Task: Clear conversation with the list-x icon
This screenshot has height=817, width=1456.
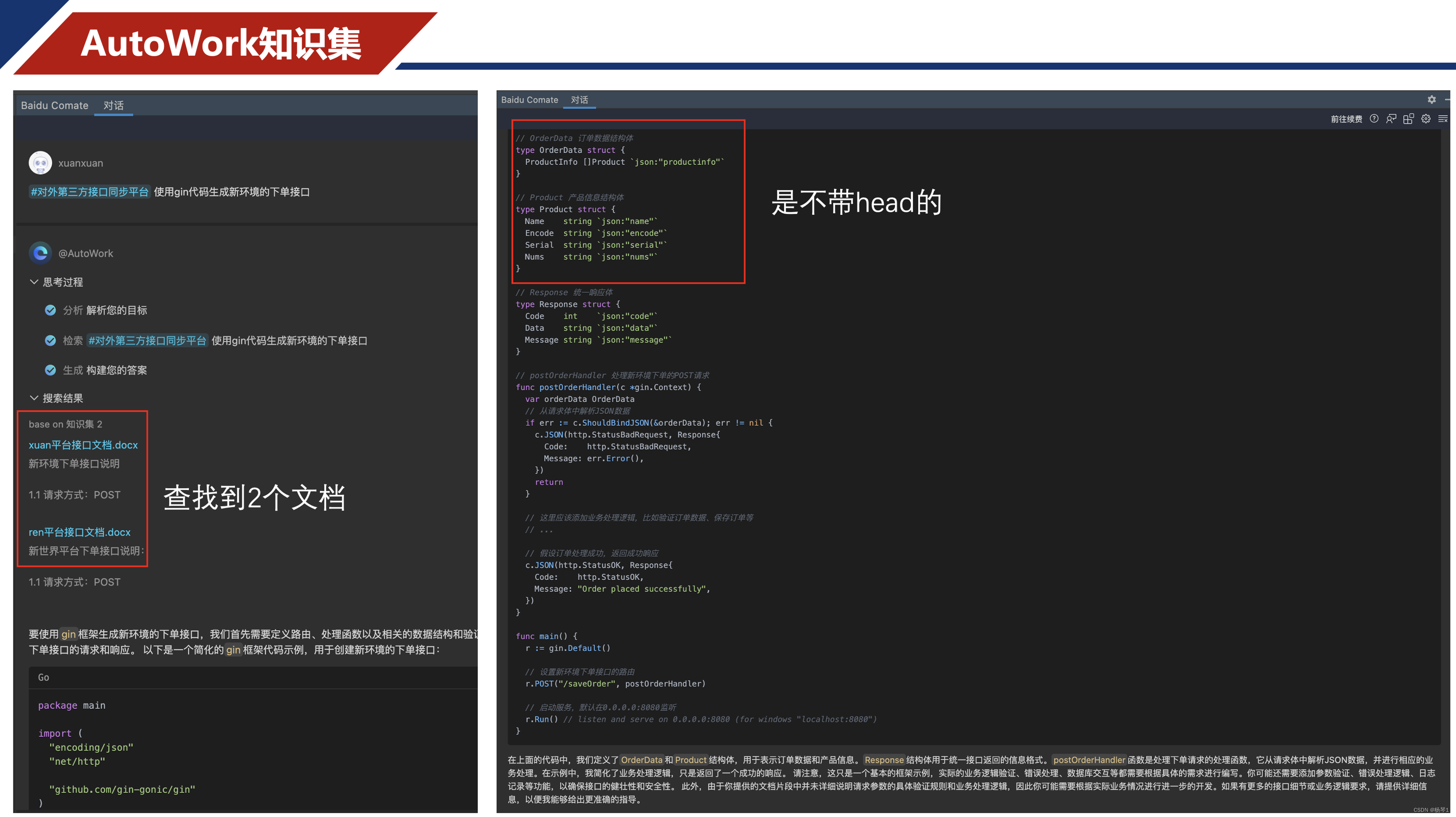Action: (x=1443, y=119)
